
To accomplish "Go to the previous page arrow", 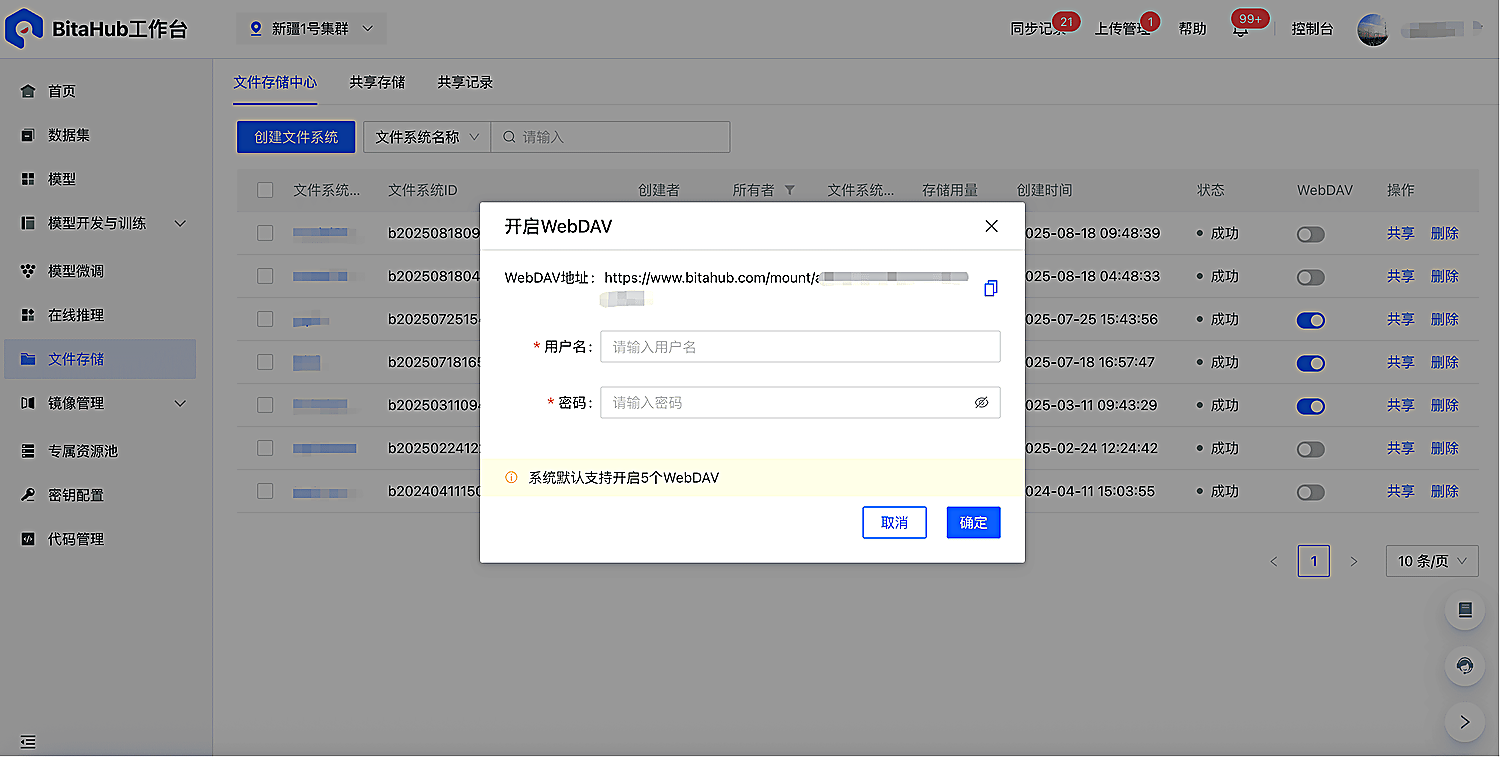I will point(1274,562).
